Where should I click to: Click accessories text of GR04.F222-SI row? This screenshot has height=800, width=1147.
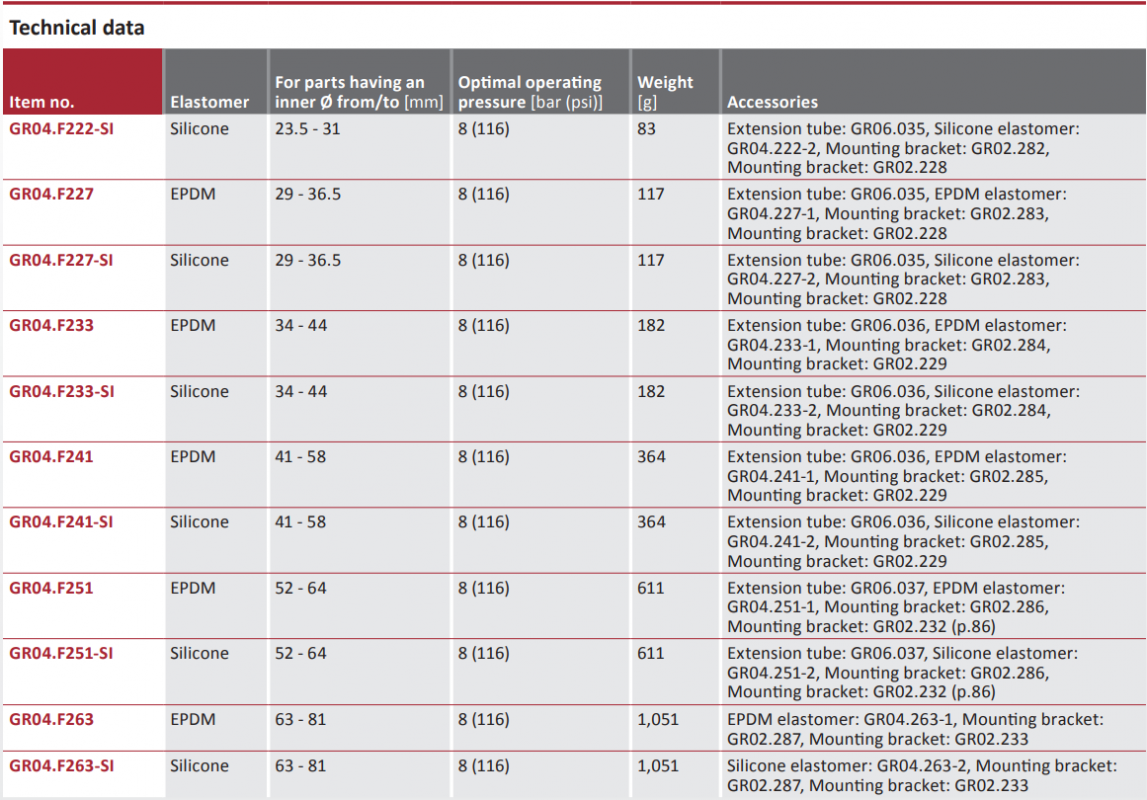point(903,148)
